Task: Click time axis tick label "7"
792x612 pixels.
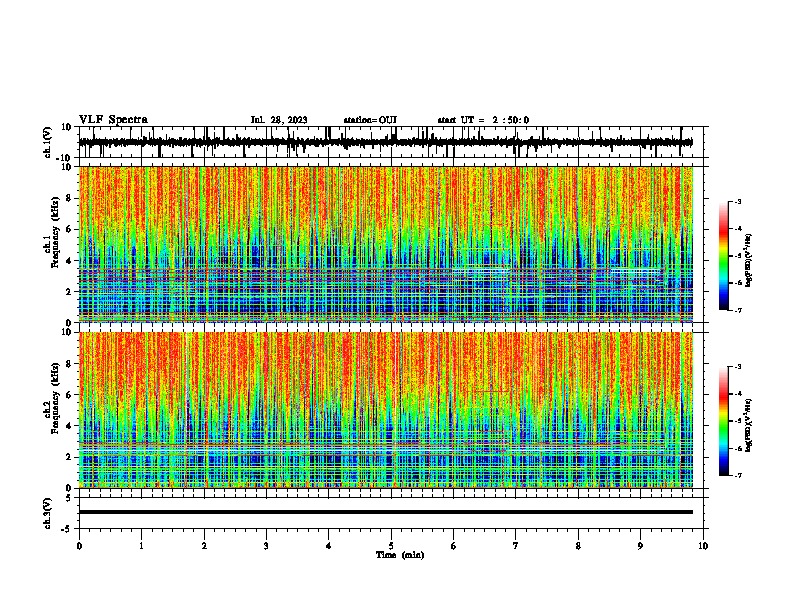Action: (x=516, y=546)
